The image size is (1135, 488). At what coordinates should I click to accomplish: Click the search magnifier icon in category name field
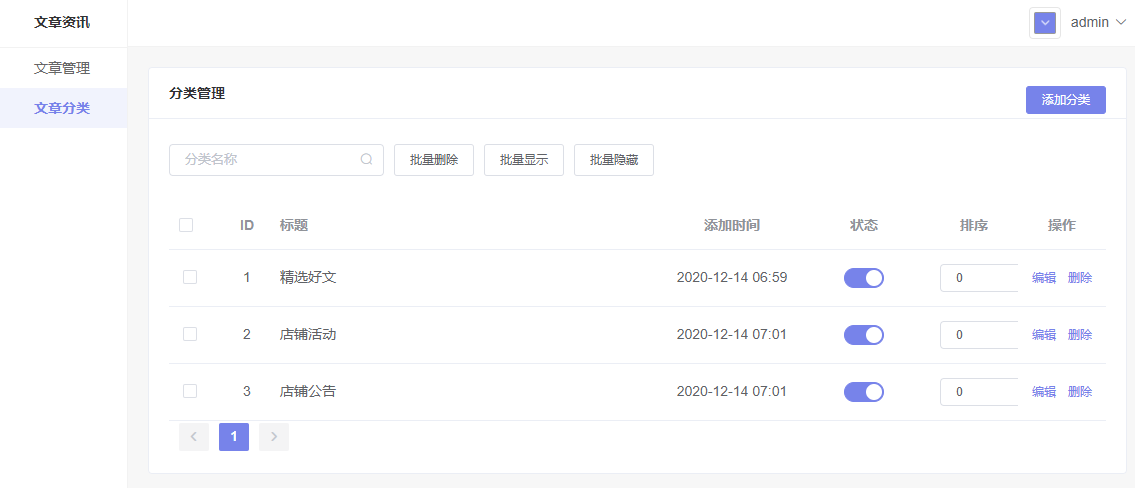click(366, 159)
